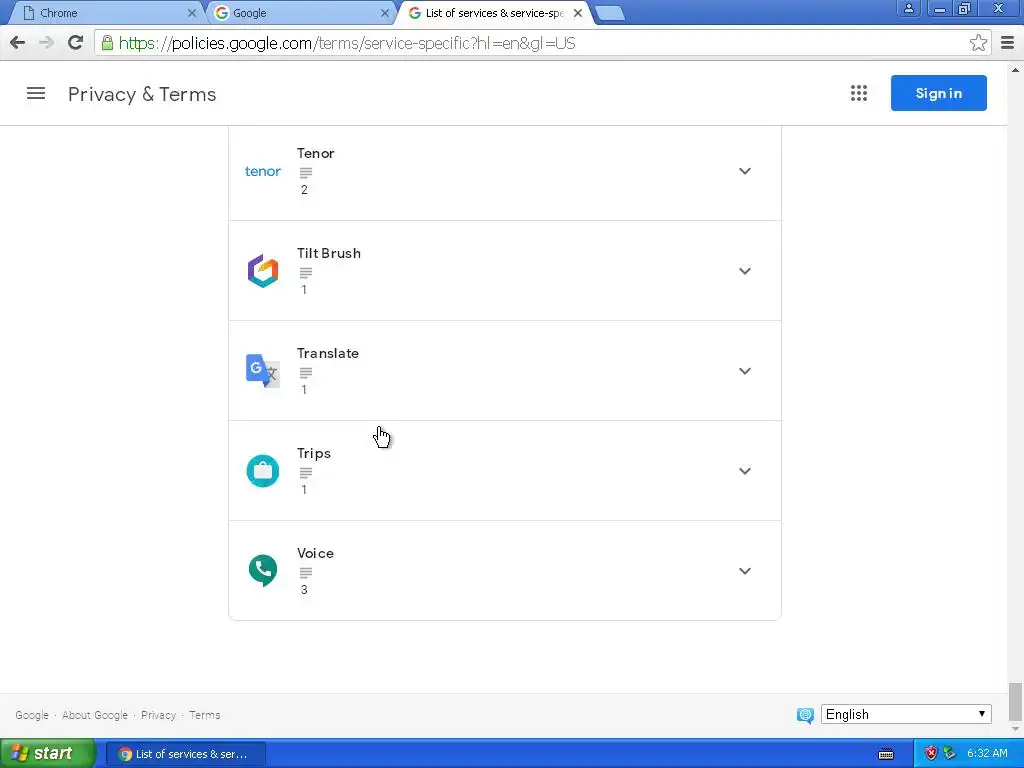This screenshot has height=768, width=1024.
Task: Open the Privacy footer link
Action: (x=159, y=715)
